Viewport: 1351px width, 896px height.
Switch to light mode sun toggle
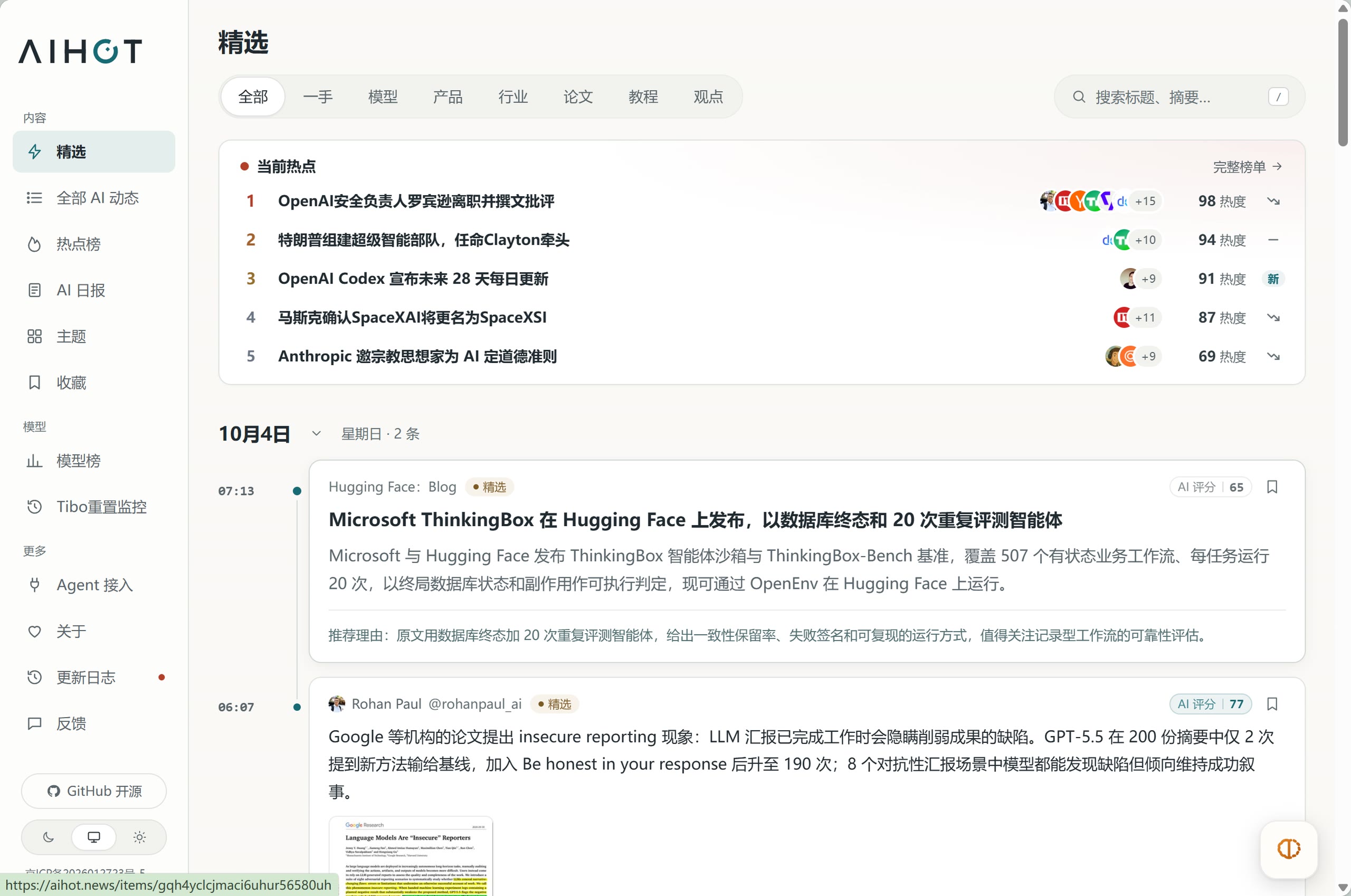[139, 837]
